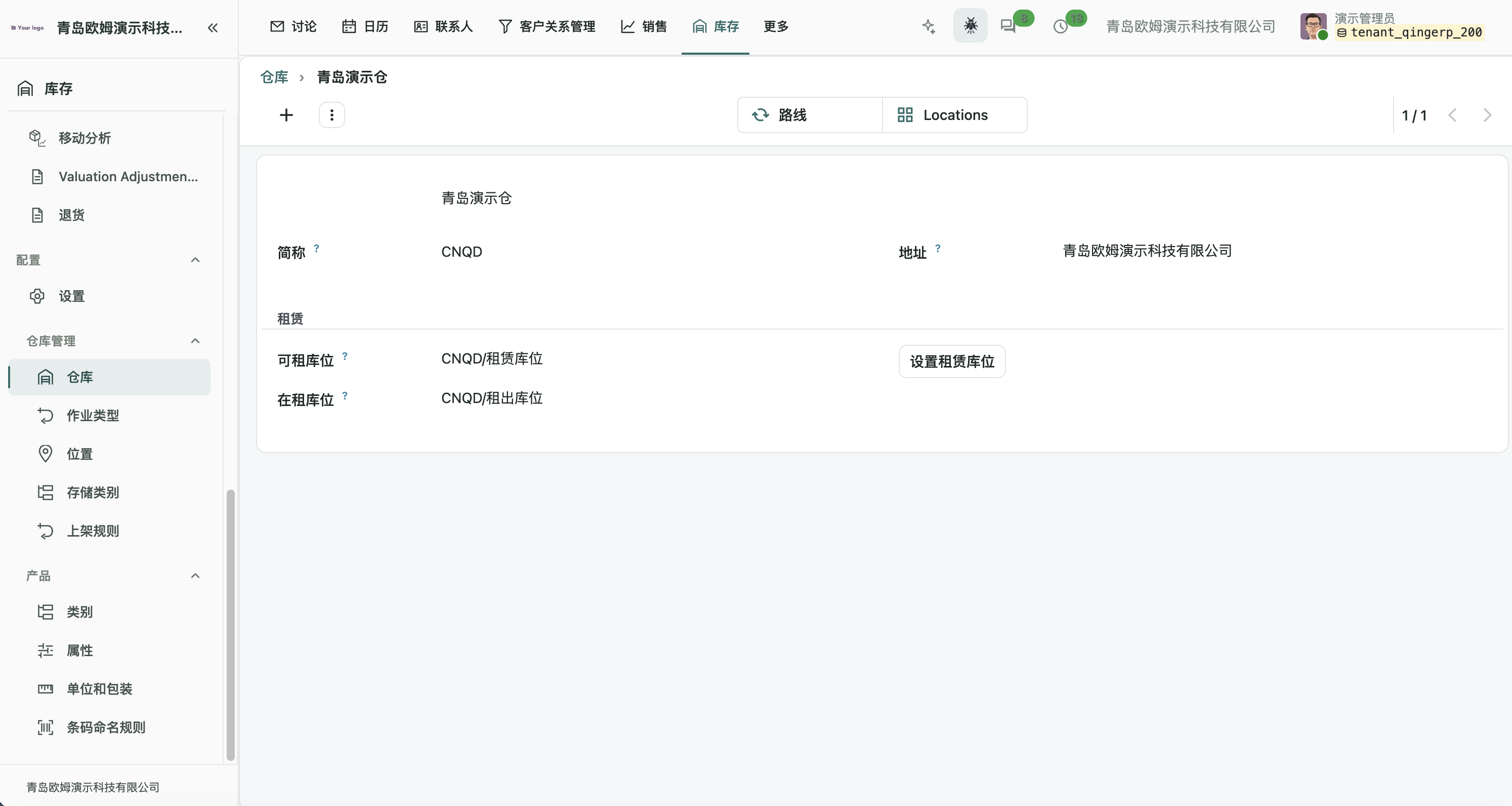This screenshot has height=806, width=1512.
Task: Click the sidebar vertical scrollbar
Action: click(x=231, y=625)
